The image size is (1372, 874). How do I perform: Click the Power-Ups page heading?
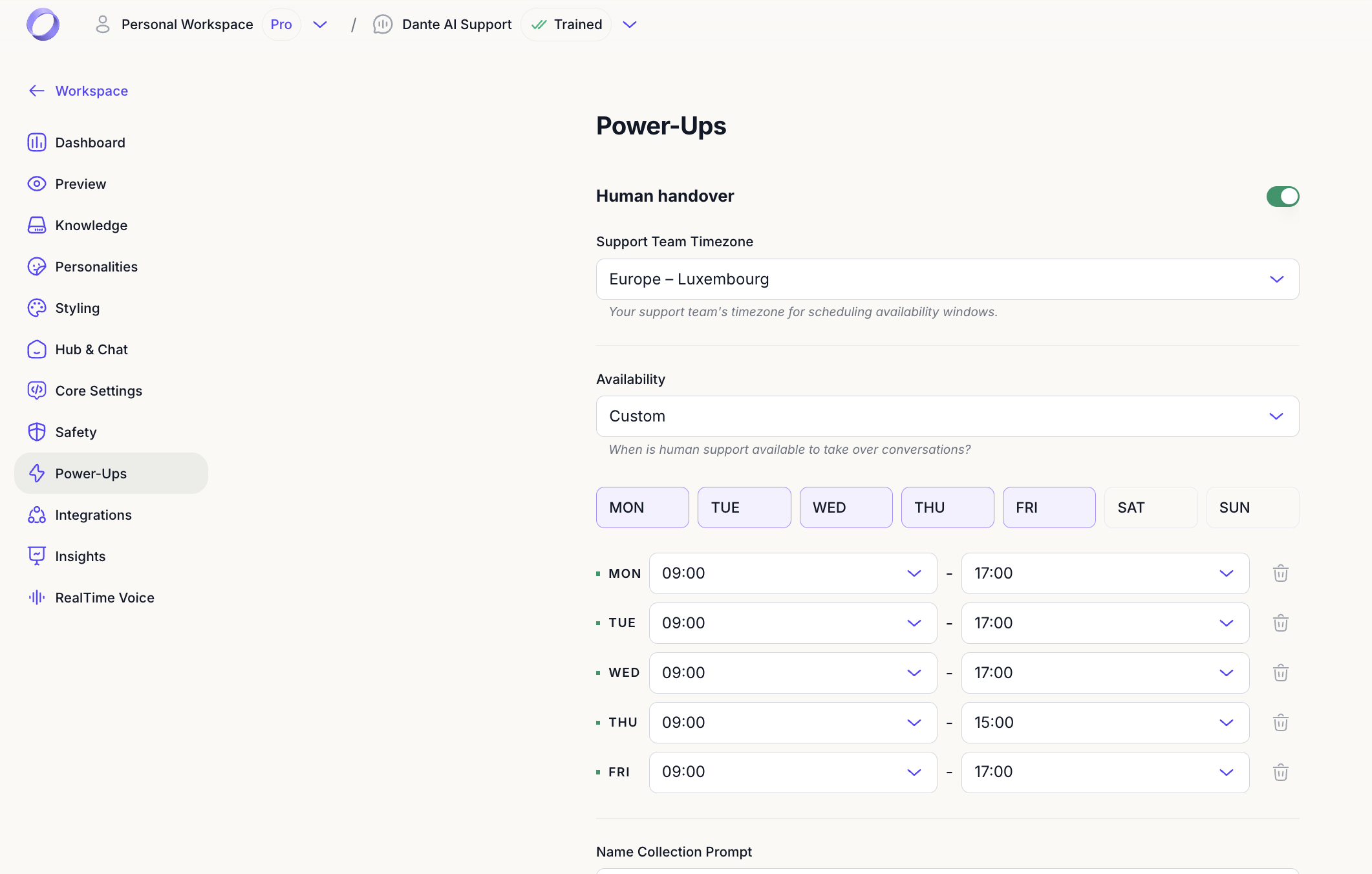click(661, 126)
